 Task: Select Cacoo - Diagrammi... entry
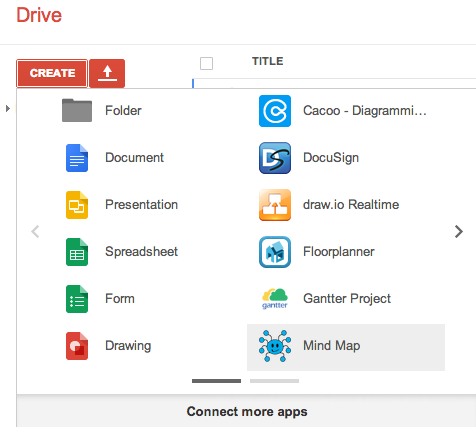(365, 110)
